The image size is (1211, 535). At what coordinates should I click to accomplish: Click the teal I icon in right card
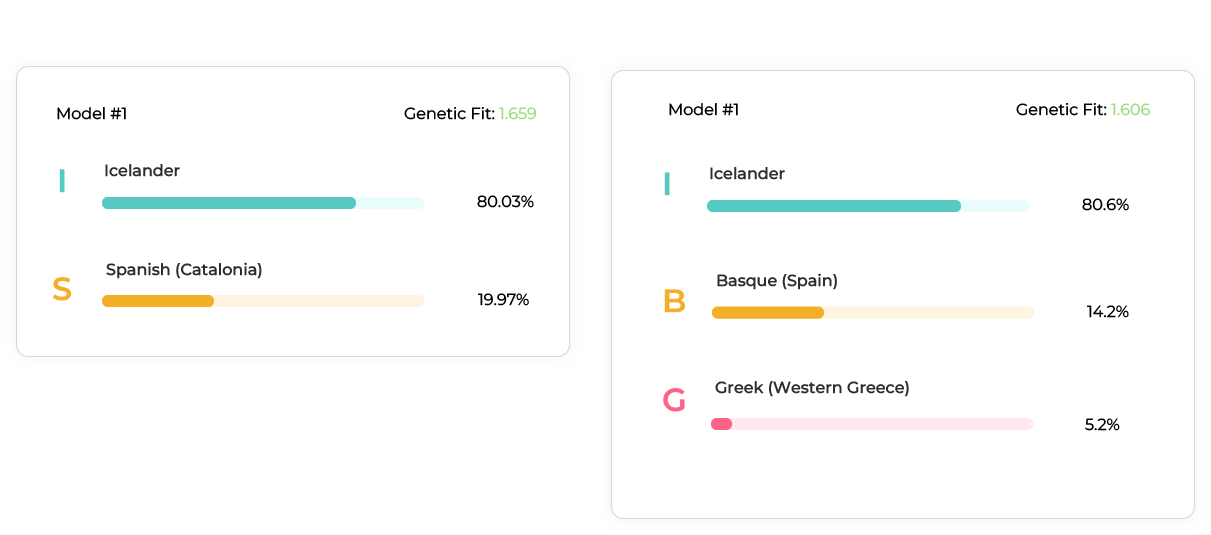coord(667,184)
